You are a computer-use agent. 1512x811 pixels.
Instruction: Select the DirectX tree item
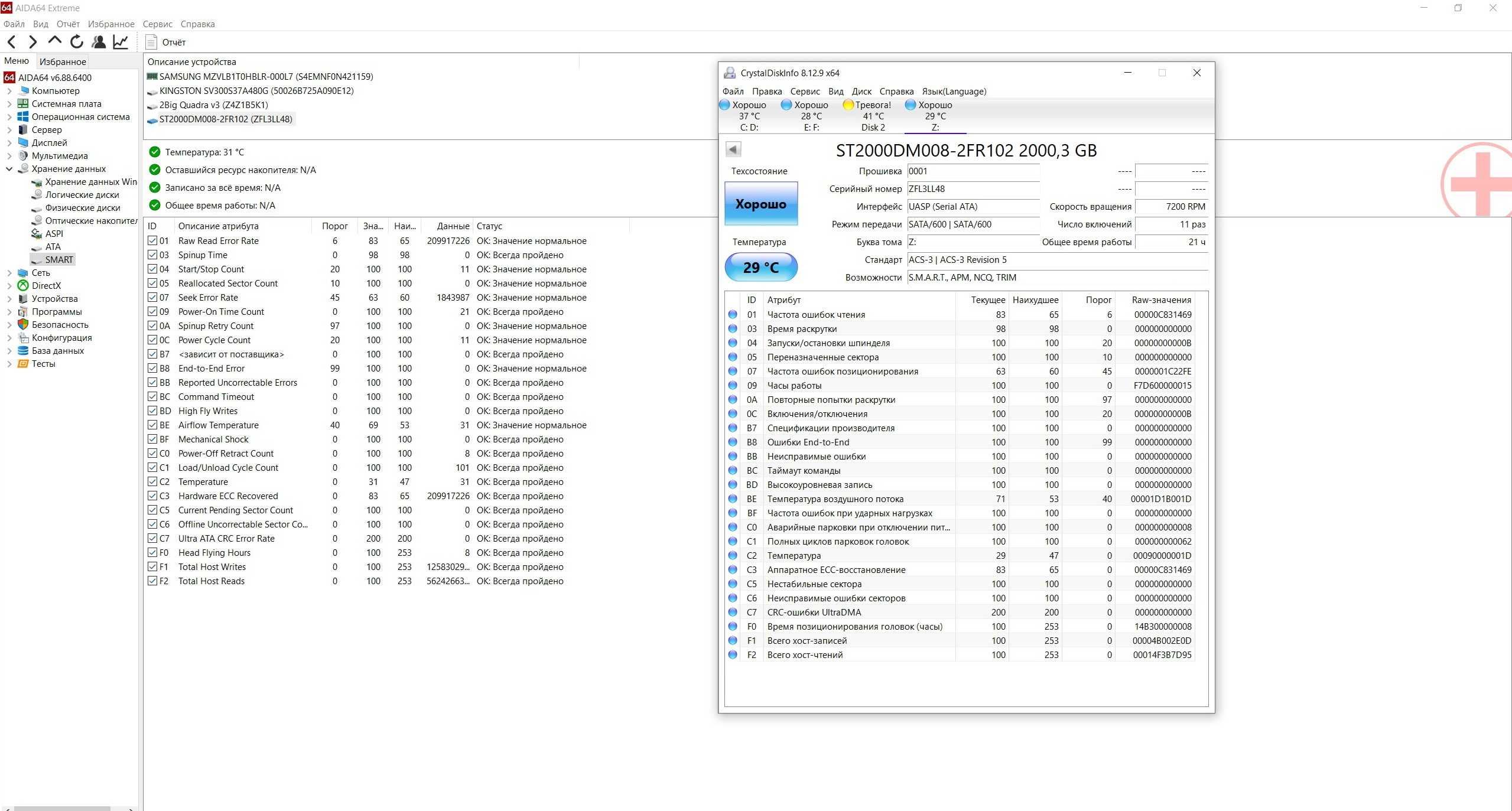tap(47, 285)
